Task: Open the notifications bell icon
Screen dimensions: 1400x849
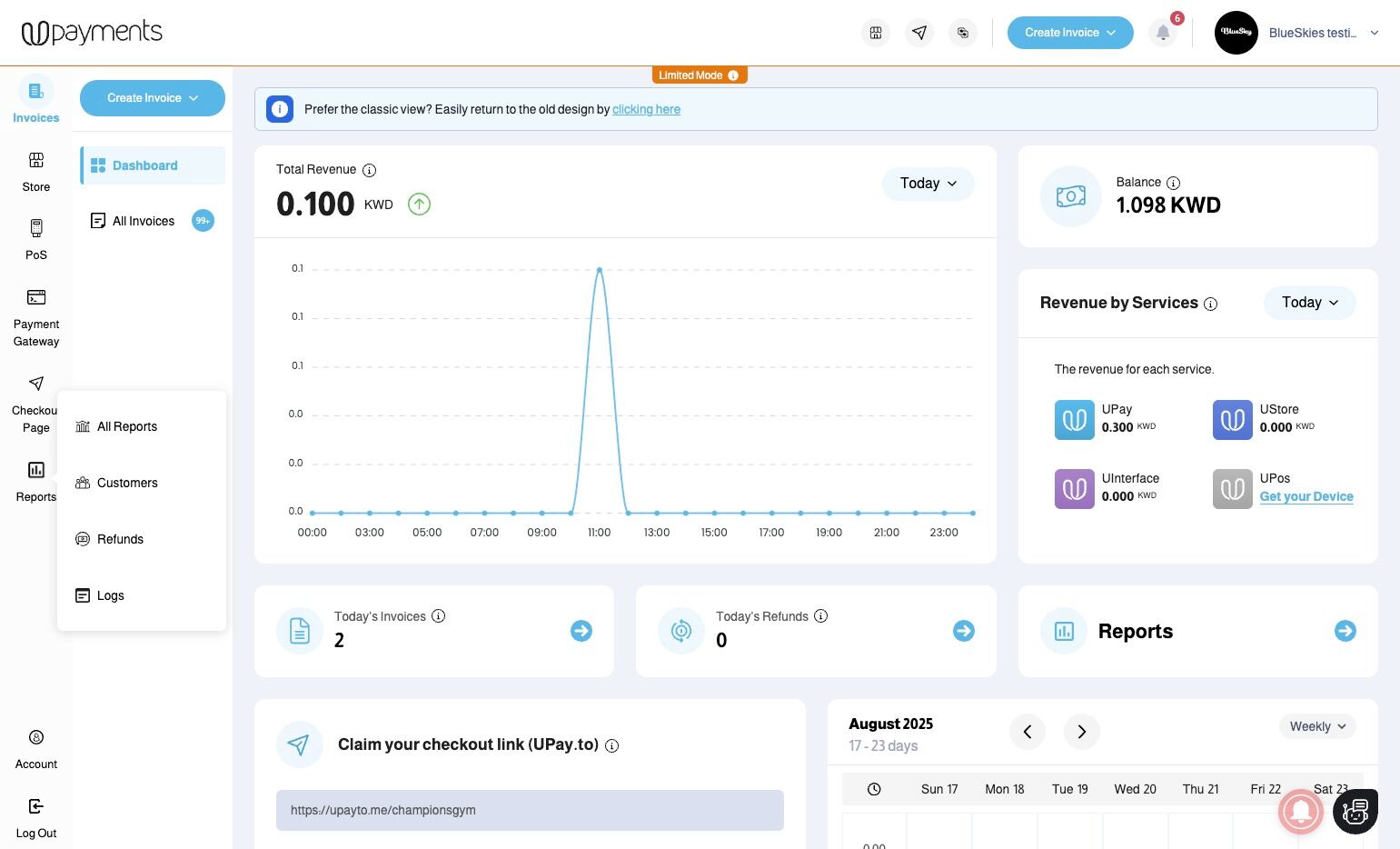Action: [1163, 33]
